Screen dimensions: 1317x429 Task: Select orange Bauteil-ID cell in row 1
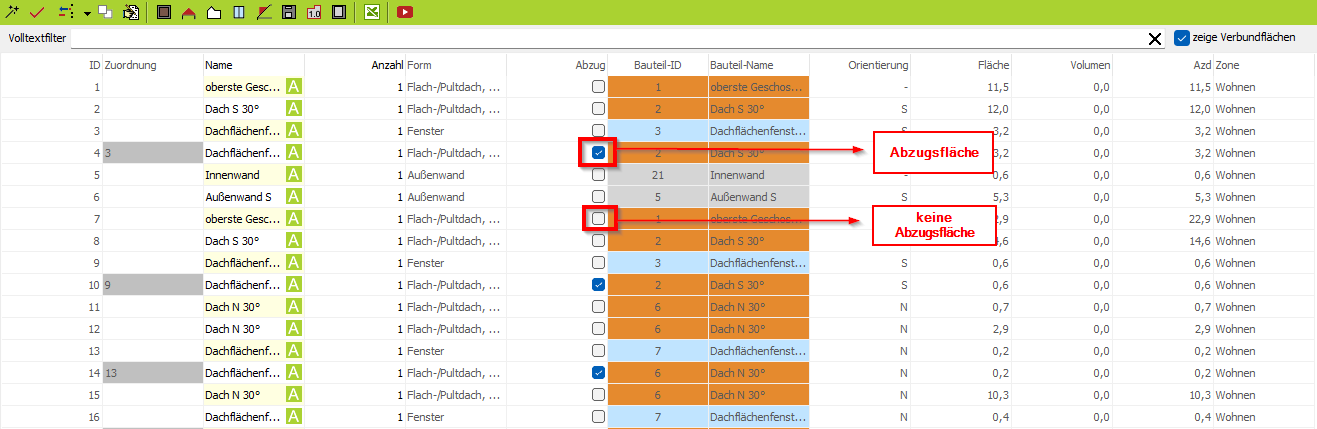click(x=658, y=87)
